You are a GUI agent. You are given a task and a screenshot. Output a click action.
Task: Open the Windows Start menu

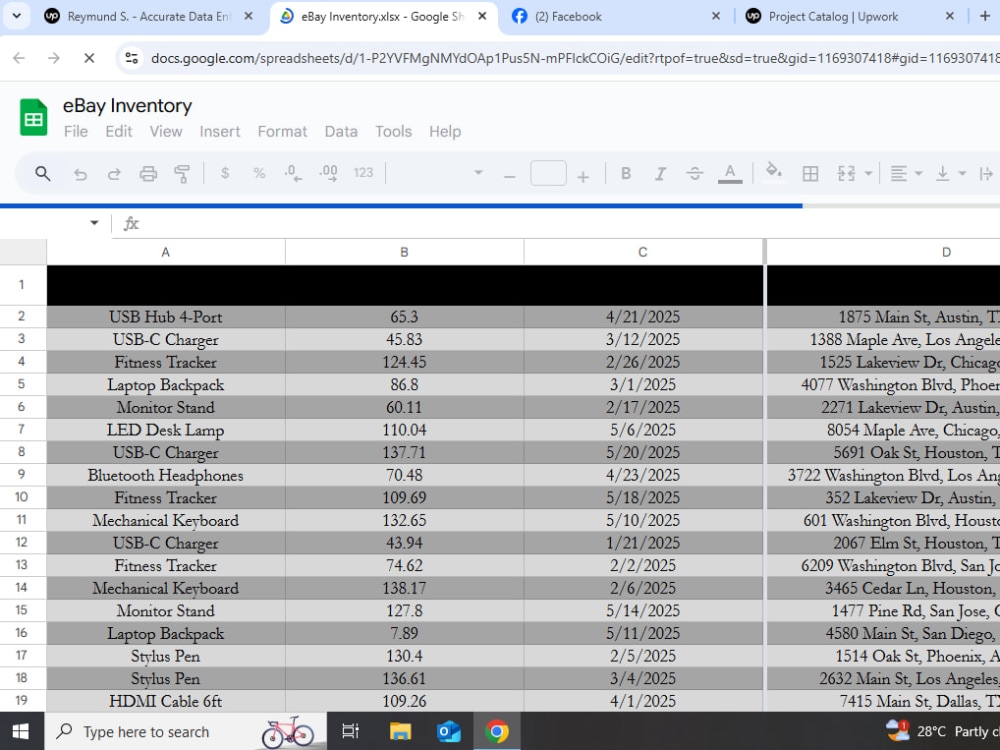21,732
